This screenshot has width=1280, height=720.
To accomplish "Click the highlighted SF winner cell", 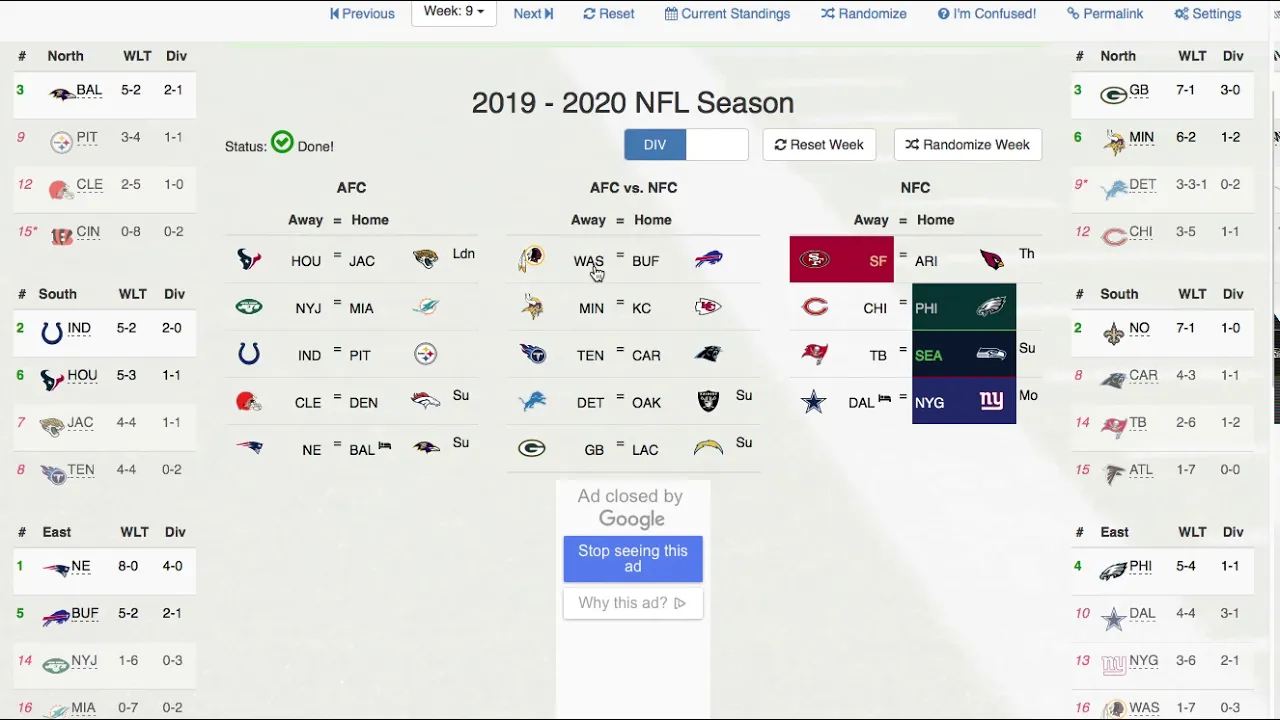I will coord(841,260).
